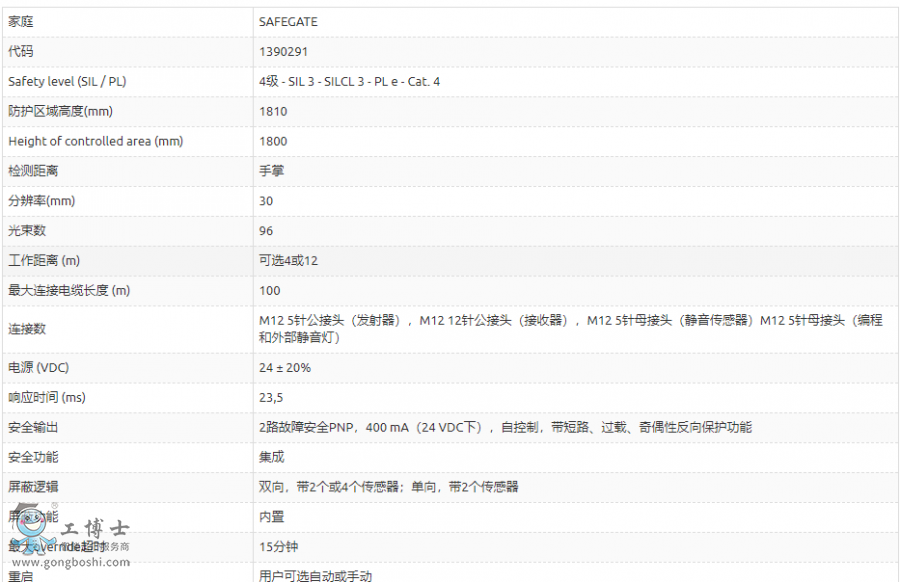Select the 24 ± 20% power supply value

click(285, 368)
